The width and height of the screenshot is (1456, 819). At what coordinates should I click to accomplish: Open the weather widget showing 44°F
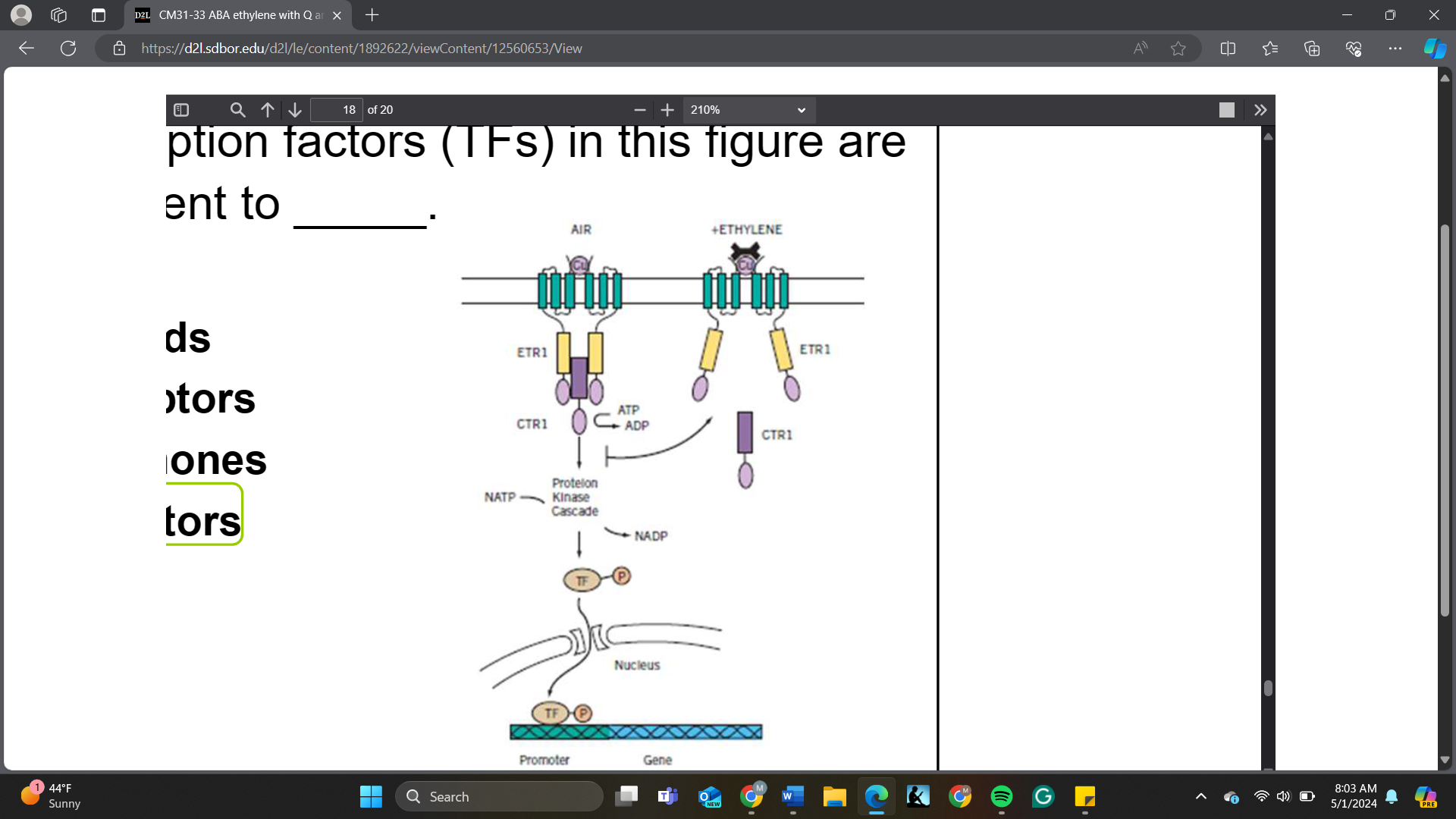click(52, 796)
